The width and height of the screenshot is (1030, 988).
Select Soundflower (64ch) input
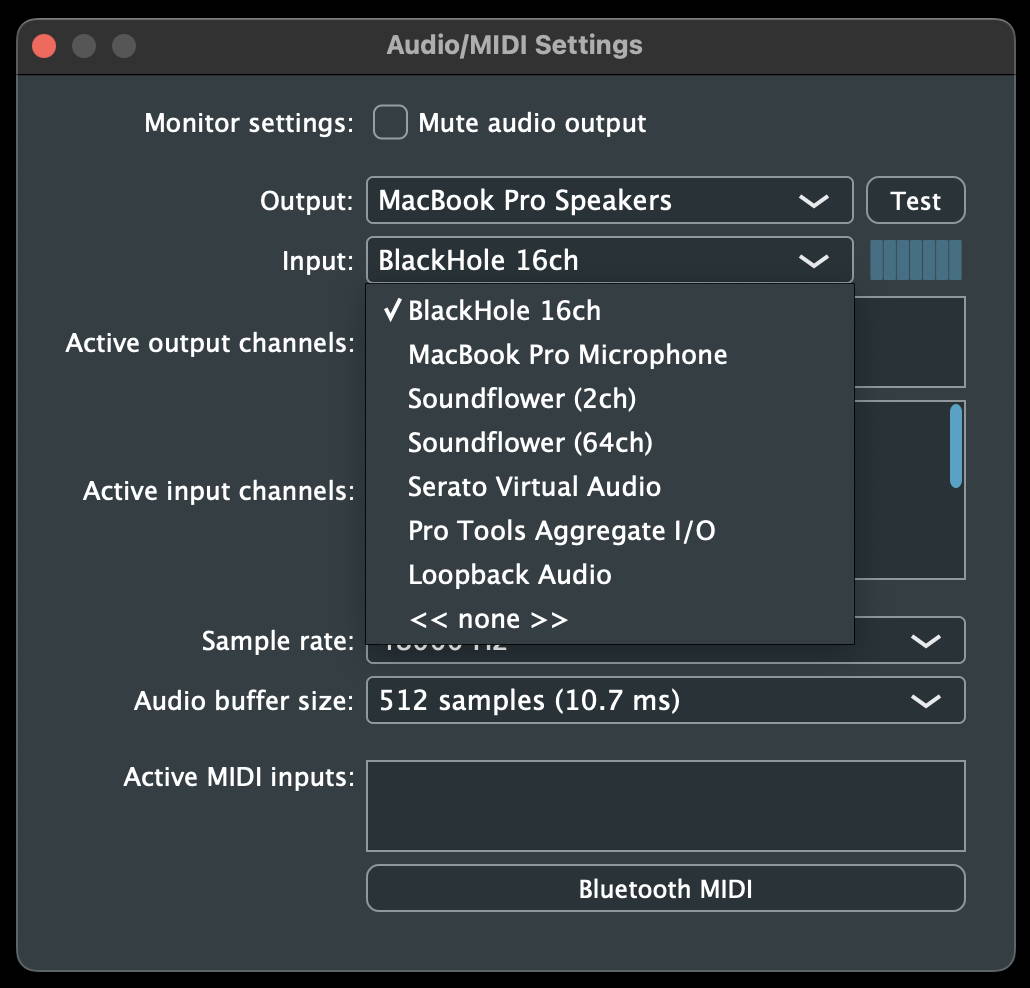610,443
